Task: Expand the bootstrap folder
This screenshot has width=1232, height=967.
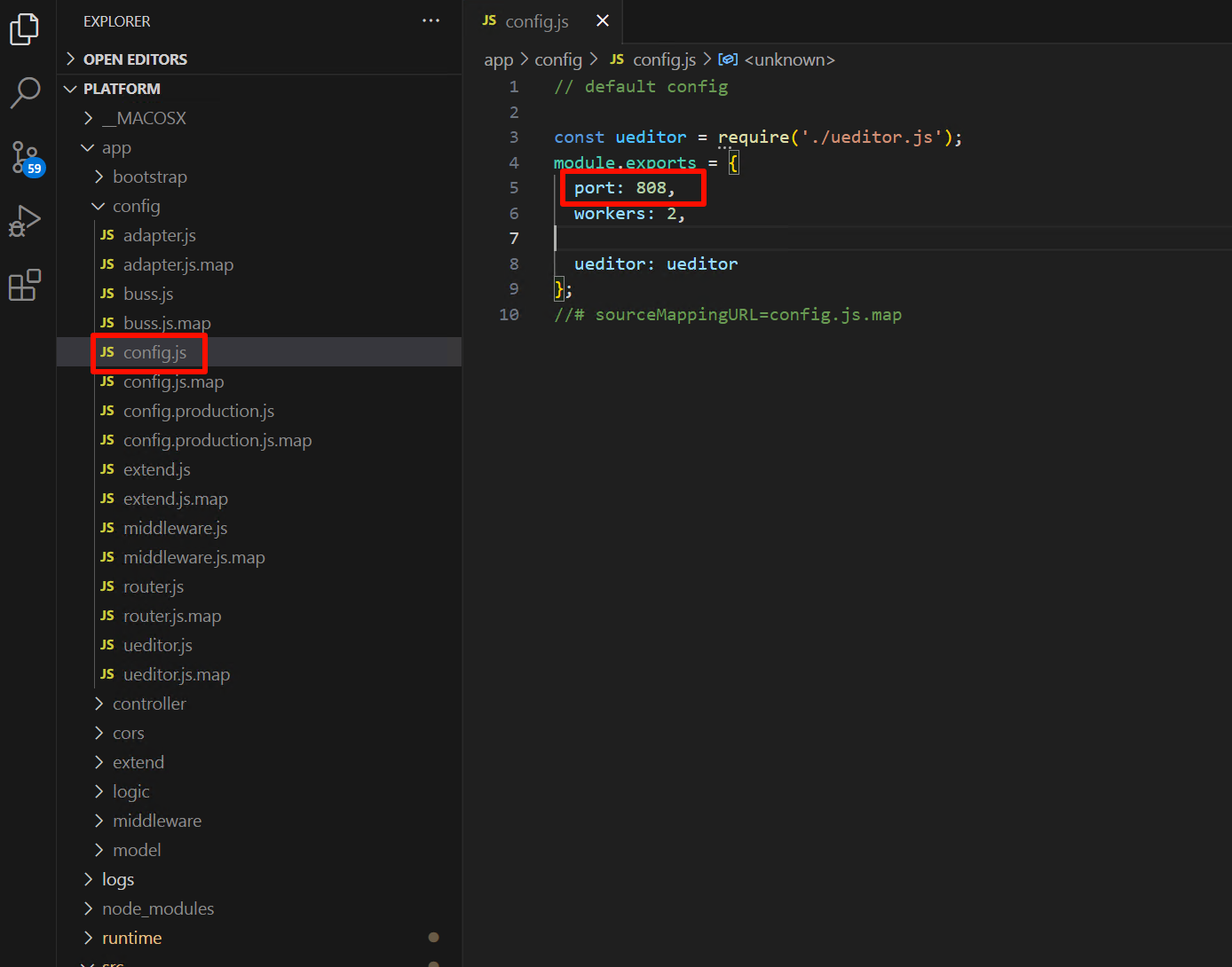Action: tap(259, 177)
